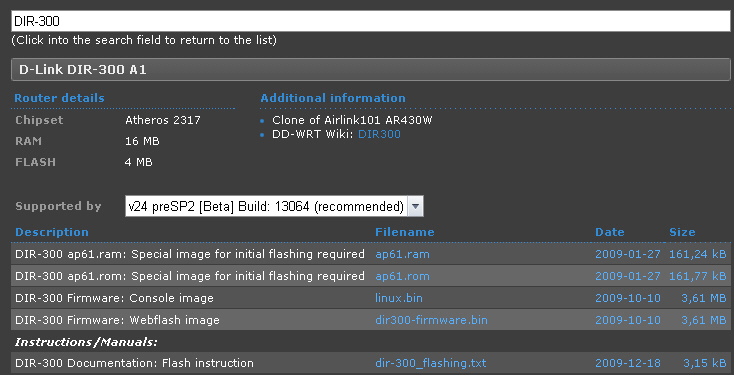Screen dimensions: 734x375
Task: Open the firmware build version dropdown
Action: click(274, 206)
